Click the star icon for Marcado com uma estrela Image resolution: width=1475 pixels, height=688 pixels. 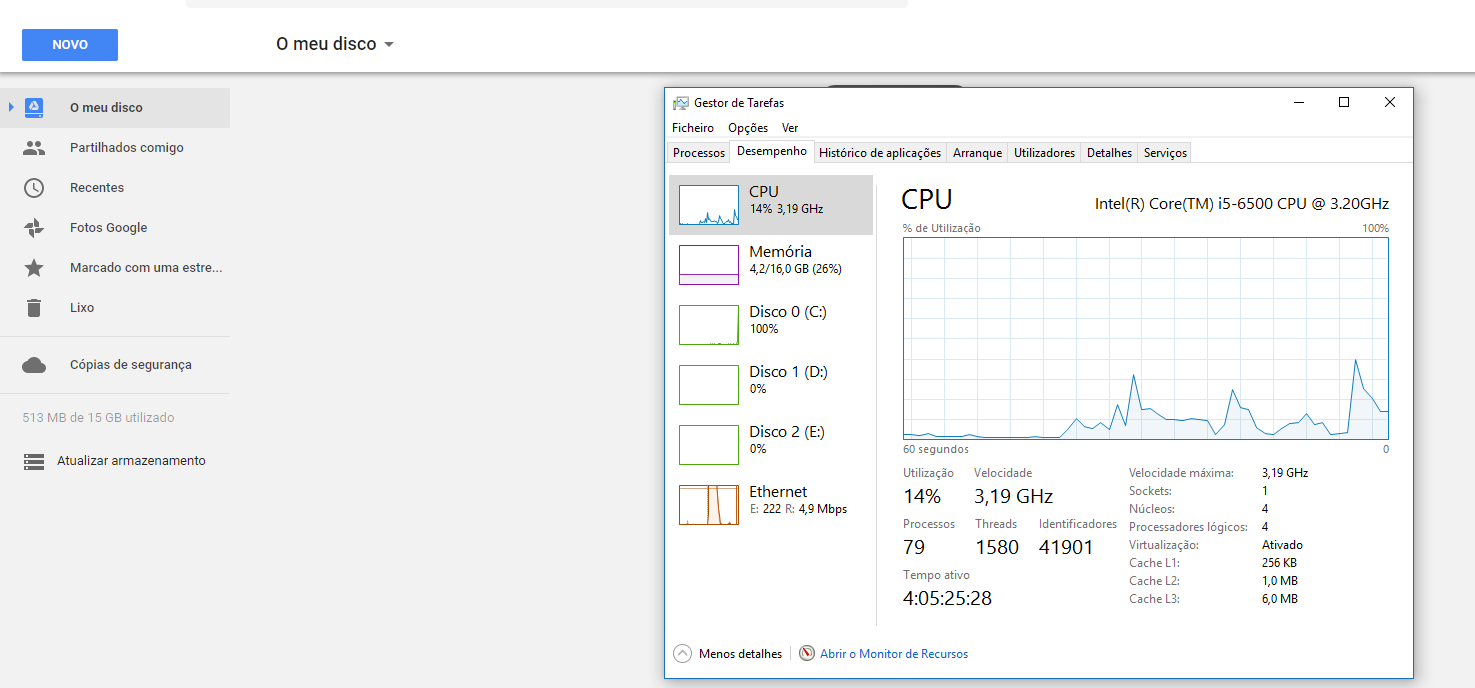point(34,268)
